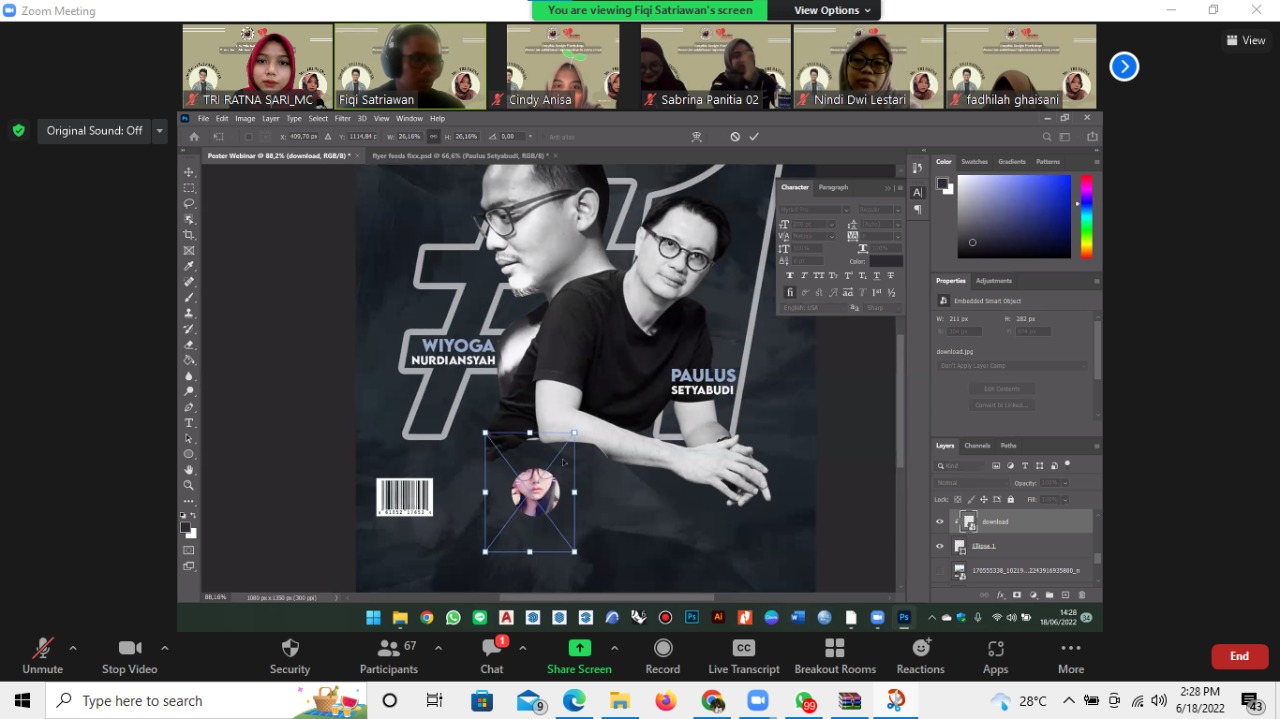Image resolution: width=1280 pixels, height=719 pixels.
Task: Open the Photoshop Layer menu
Action: point(271,118)
